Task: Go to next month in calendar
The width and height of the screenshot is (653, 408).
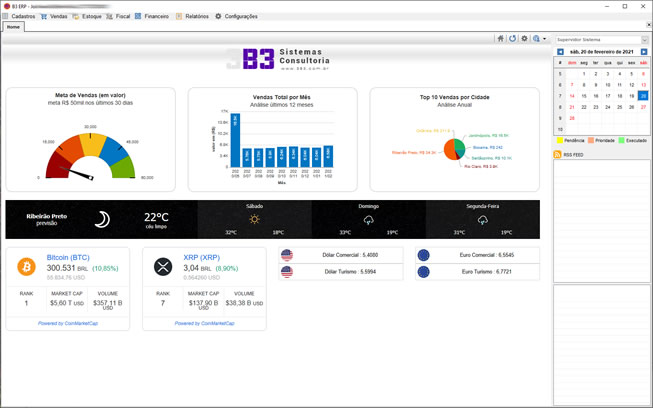Action: pyautogui.click(x=644, y=52)
